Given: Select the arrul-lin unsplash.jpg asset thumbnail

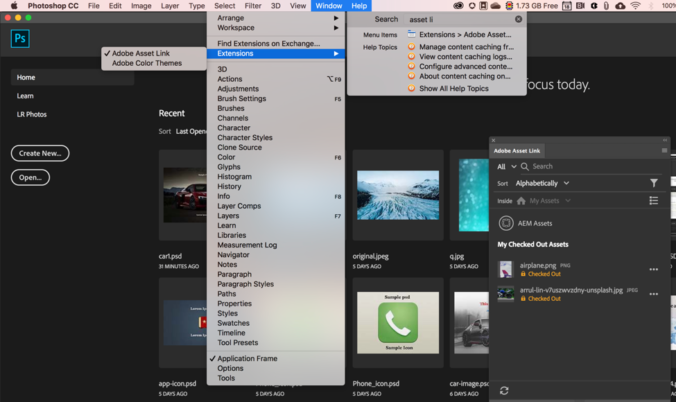Looking at the screenshot, I should [x=506, y=294].
